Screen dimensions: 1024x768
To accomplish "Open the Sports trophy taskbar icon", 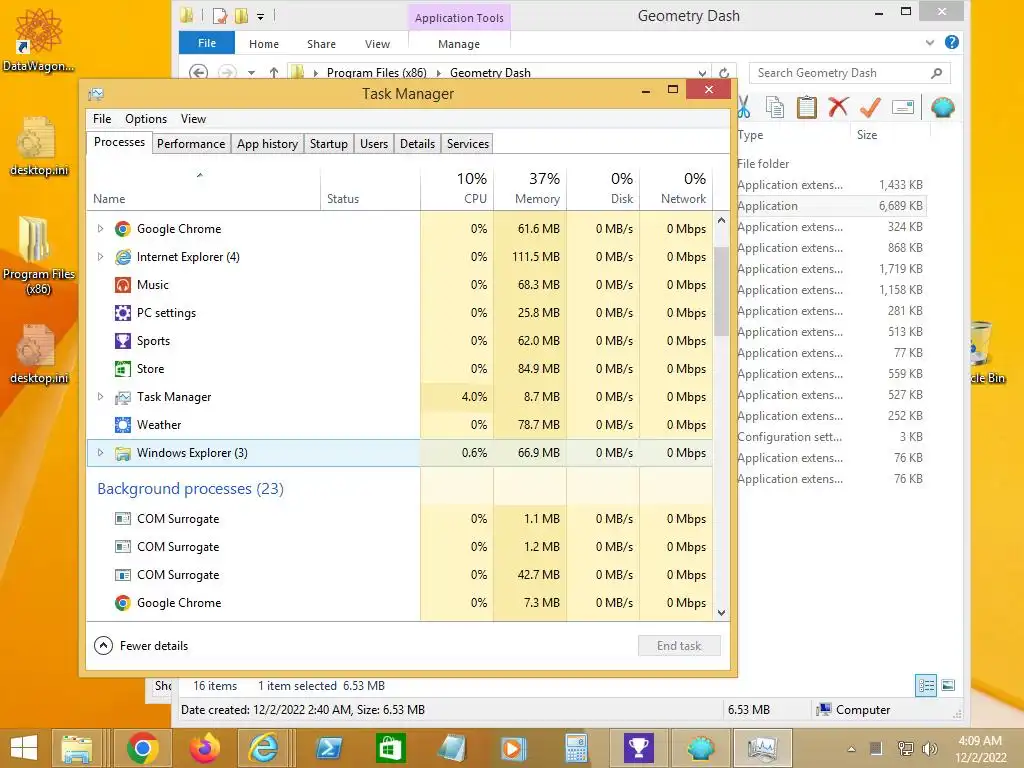I will (x=638, y=748).
